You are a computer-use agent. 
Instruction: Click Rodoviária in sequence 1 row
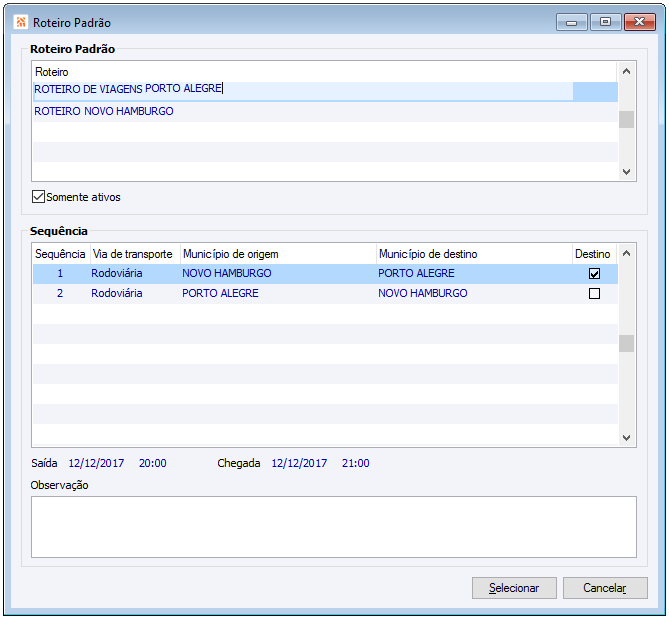coord(116,274)
